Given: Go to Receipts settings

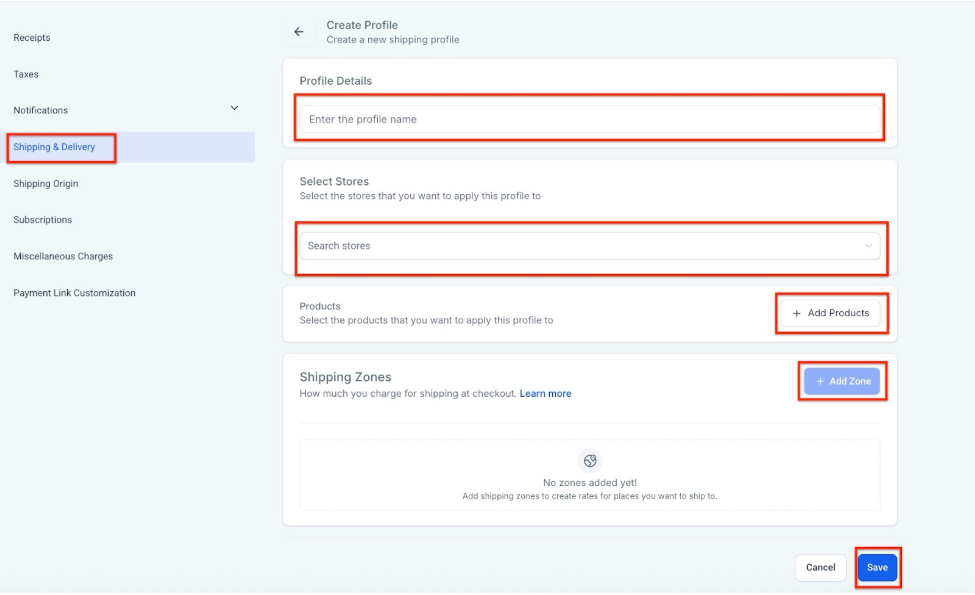Looking at the screenshot, I should [32, 38].
